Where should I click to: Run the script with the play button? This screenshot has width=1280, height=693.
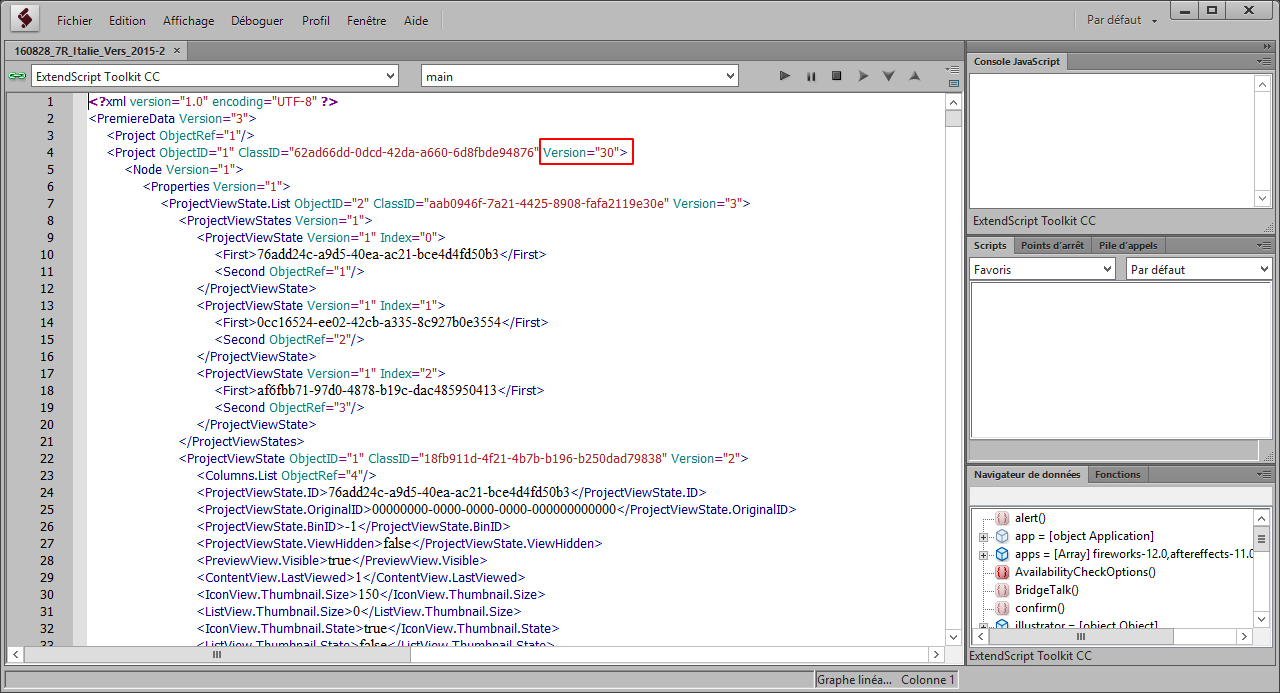coord(785,76)
